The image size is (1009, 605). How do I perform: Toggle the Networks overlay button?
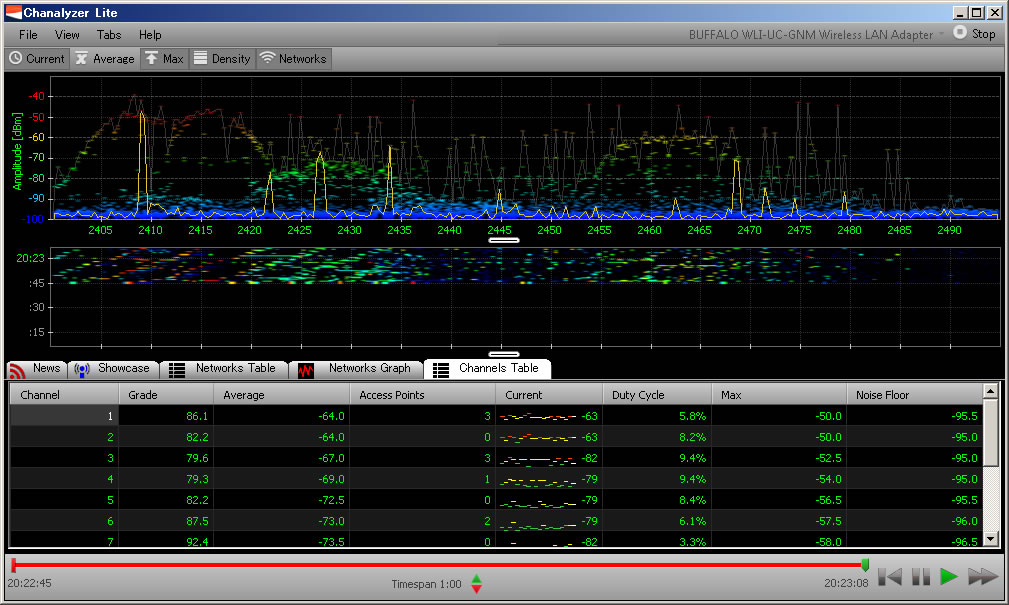(293, 59)
